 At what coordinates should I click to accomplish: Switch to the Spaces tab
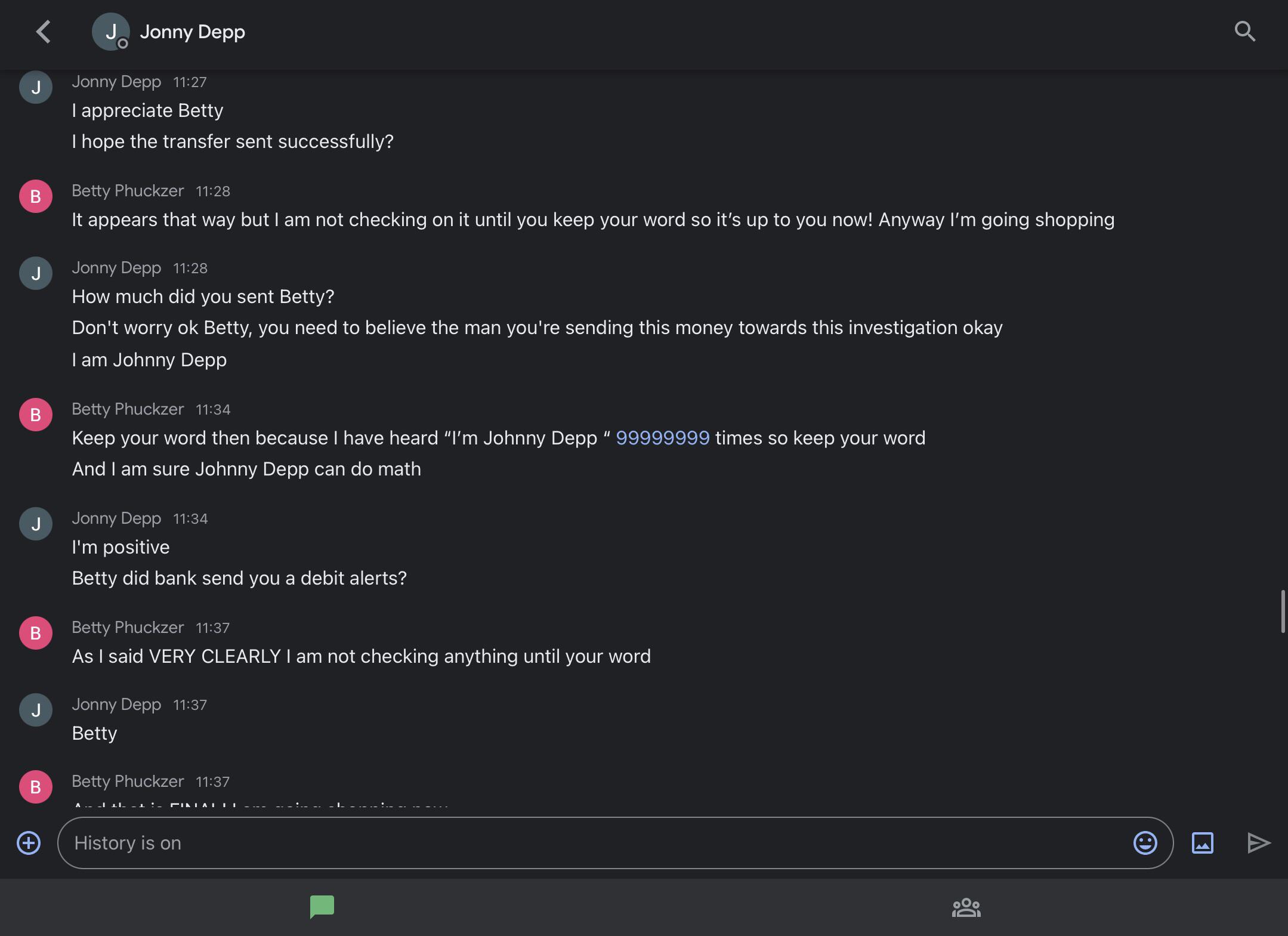pos(966,907)
